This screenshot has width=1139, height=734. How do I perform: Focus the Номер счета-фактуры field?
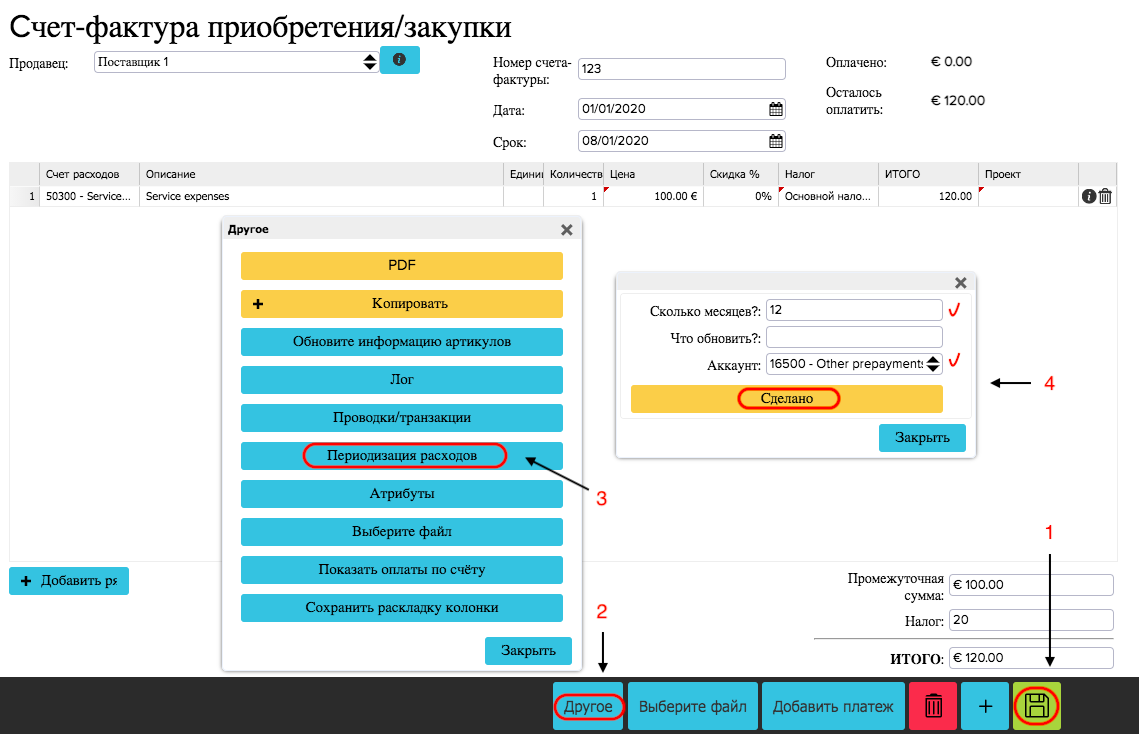coord(681,69)
